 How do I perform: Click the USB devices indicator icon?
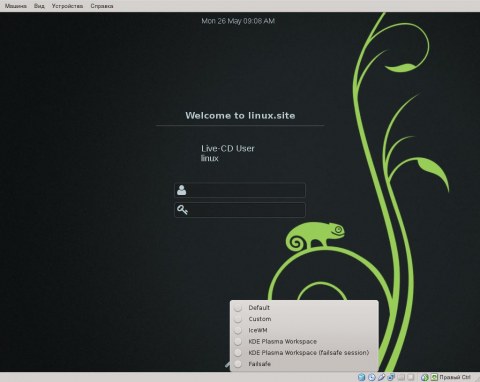(381, 377)
